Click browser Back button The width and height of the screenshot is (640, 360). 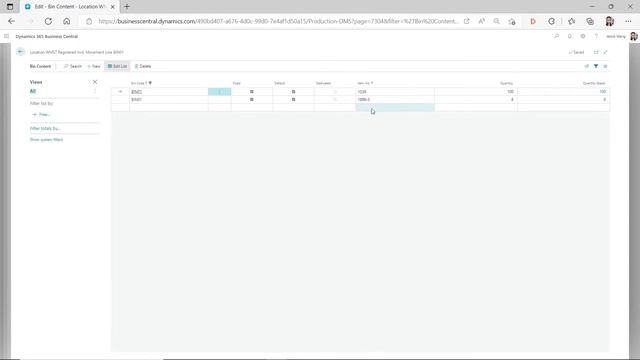click(x=11, y=21)
